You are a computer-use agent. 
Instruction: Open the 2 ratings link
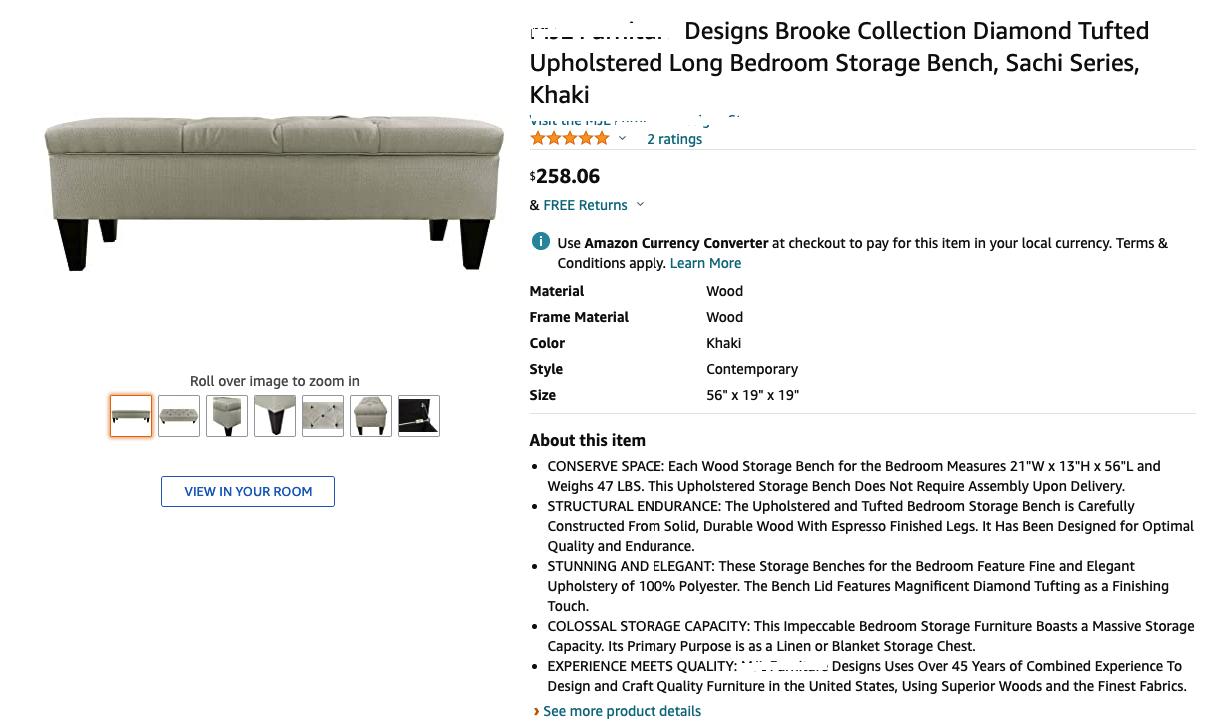pos(674,139)
